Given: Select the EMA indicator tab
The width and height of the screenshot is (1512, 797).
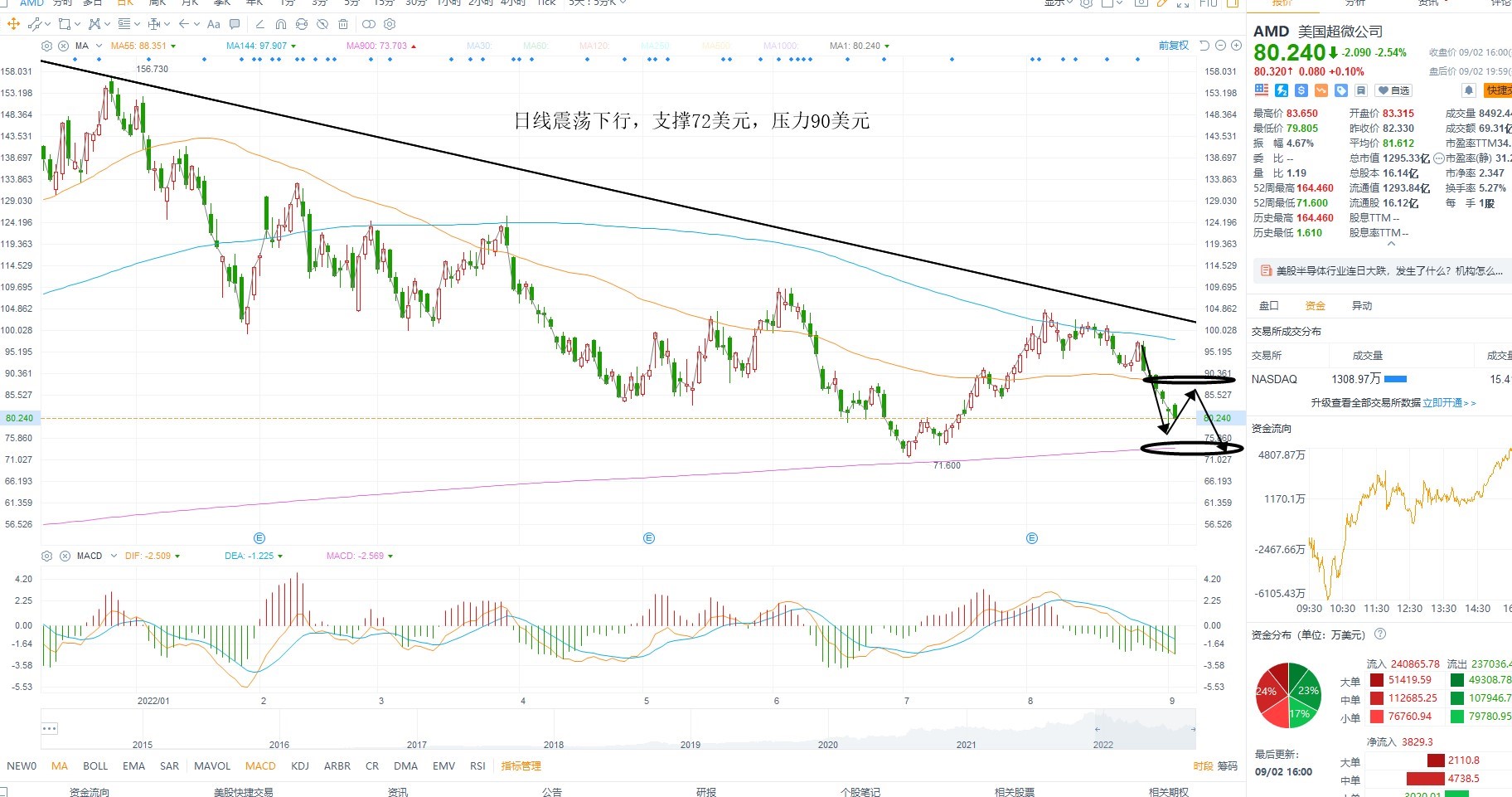Looking at the screenshot, I should point(133,765).
